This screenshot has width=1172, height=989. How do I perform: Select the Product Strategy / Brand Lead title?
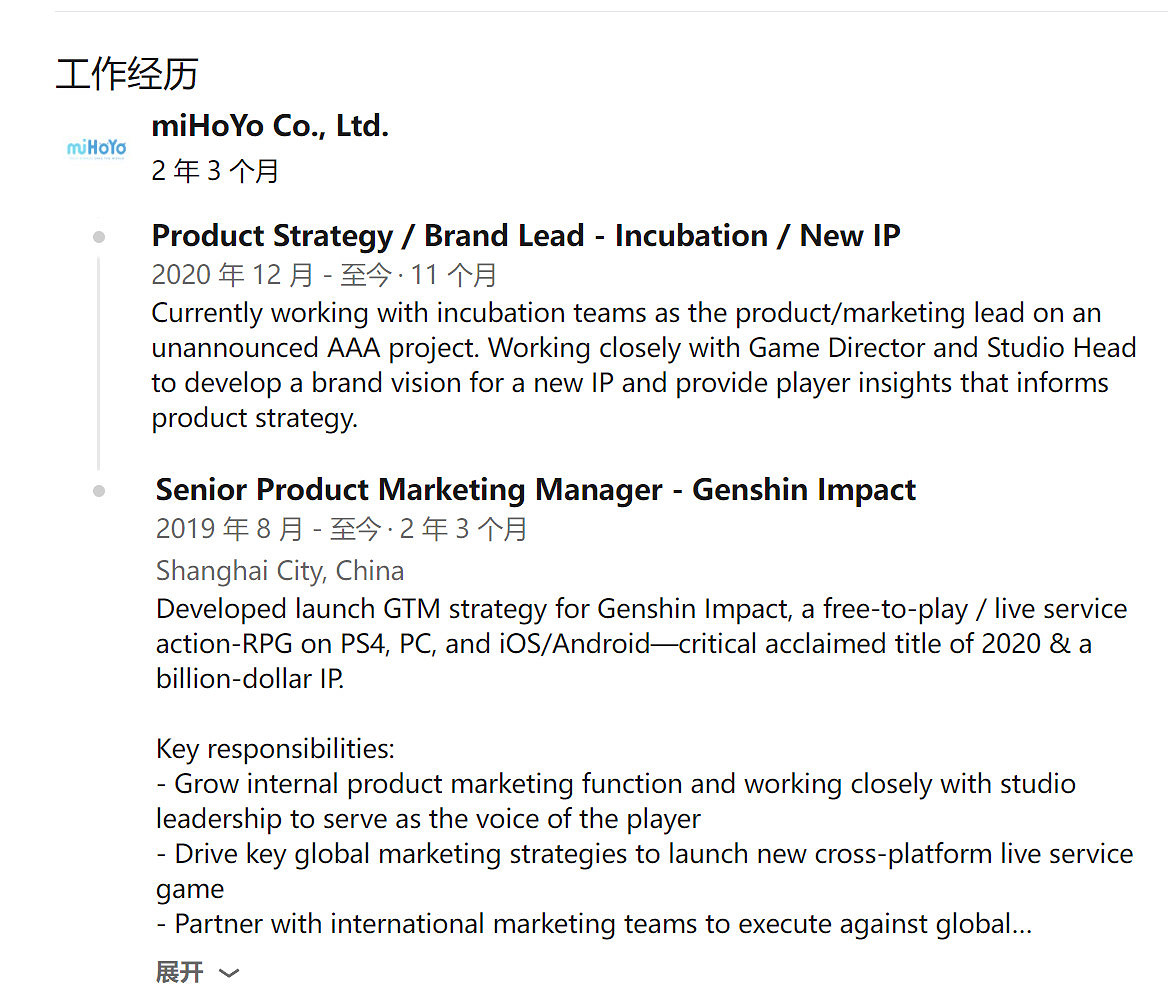pyautogui.click(x=525, y=236)
